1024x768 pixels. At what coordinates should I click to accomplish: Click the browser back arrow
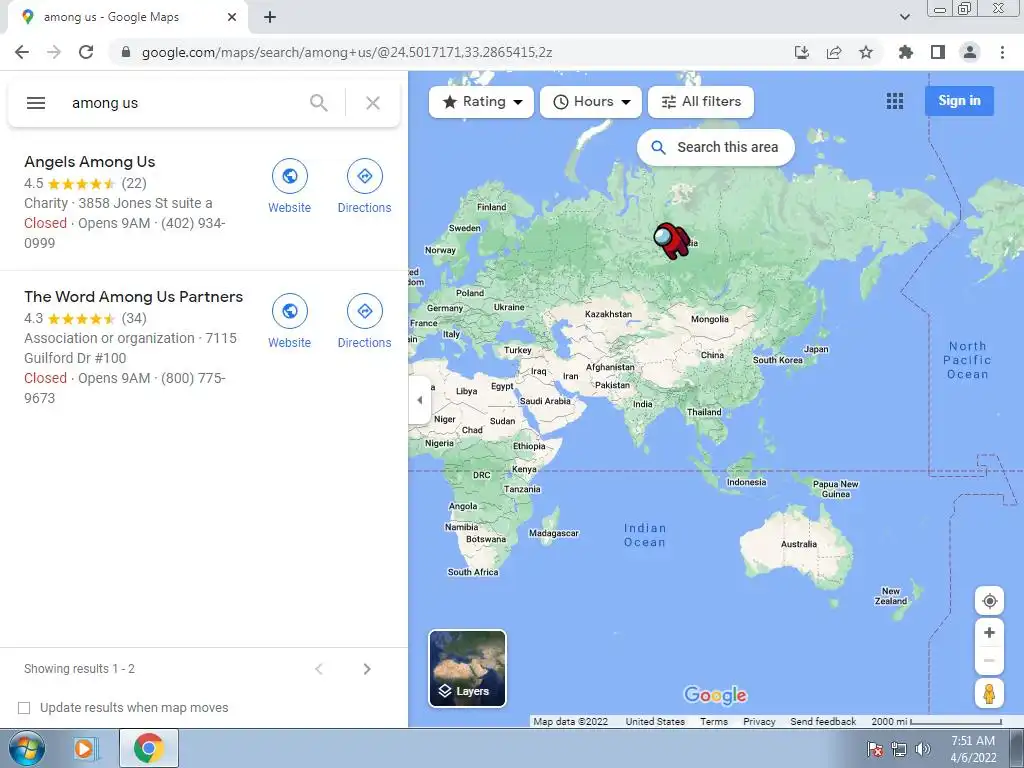pyautogui.click(x=22, y=52)
